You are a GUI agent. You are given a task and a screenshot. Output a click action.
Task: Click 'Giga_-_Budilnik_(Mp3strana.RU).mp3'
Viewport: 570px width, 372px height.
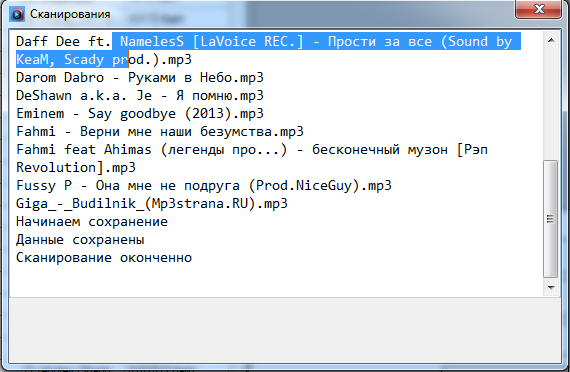[152, 203]
